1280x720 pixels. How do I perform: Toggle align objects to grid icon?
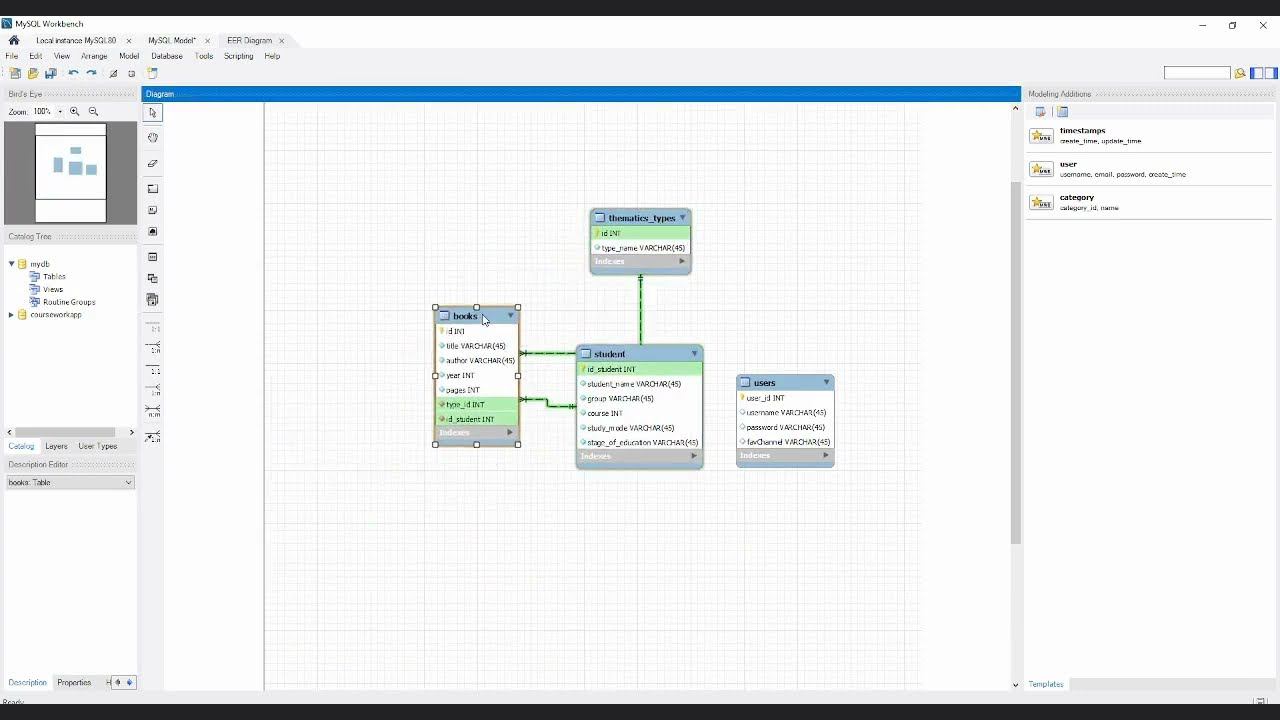coord(131,73)
